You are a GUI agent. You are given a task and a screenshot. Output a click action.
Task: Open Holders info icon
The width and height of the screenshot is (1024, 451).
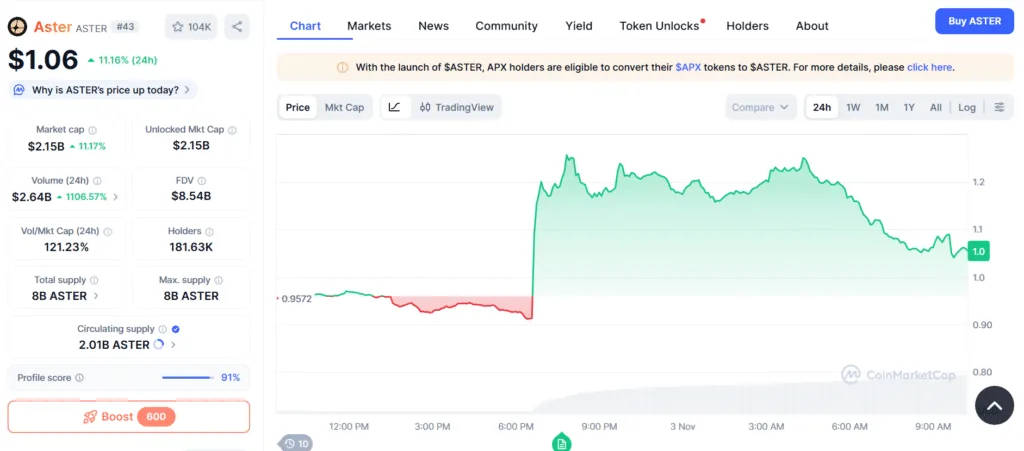(208, 231)
